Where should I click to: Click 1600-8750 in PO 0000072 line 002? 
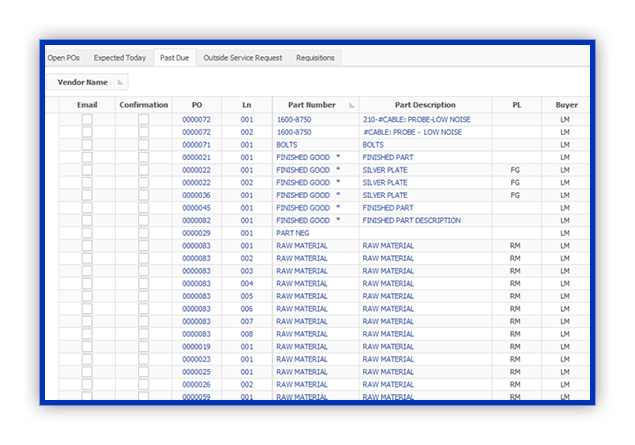click(x=294, y=132)
